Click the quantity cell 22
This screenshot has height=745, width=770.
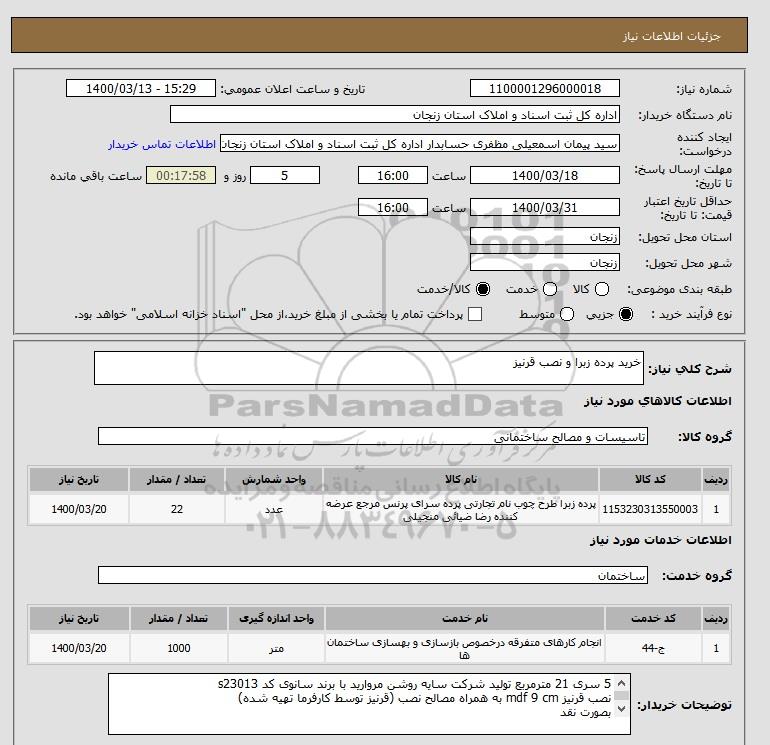[177, 509]
